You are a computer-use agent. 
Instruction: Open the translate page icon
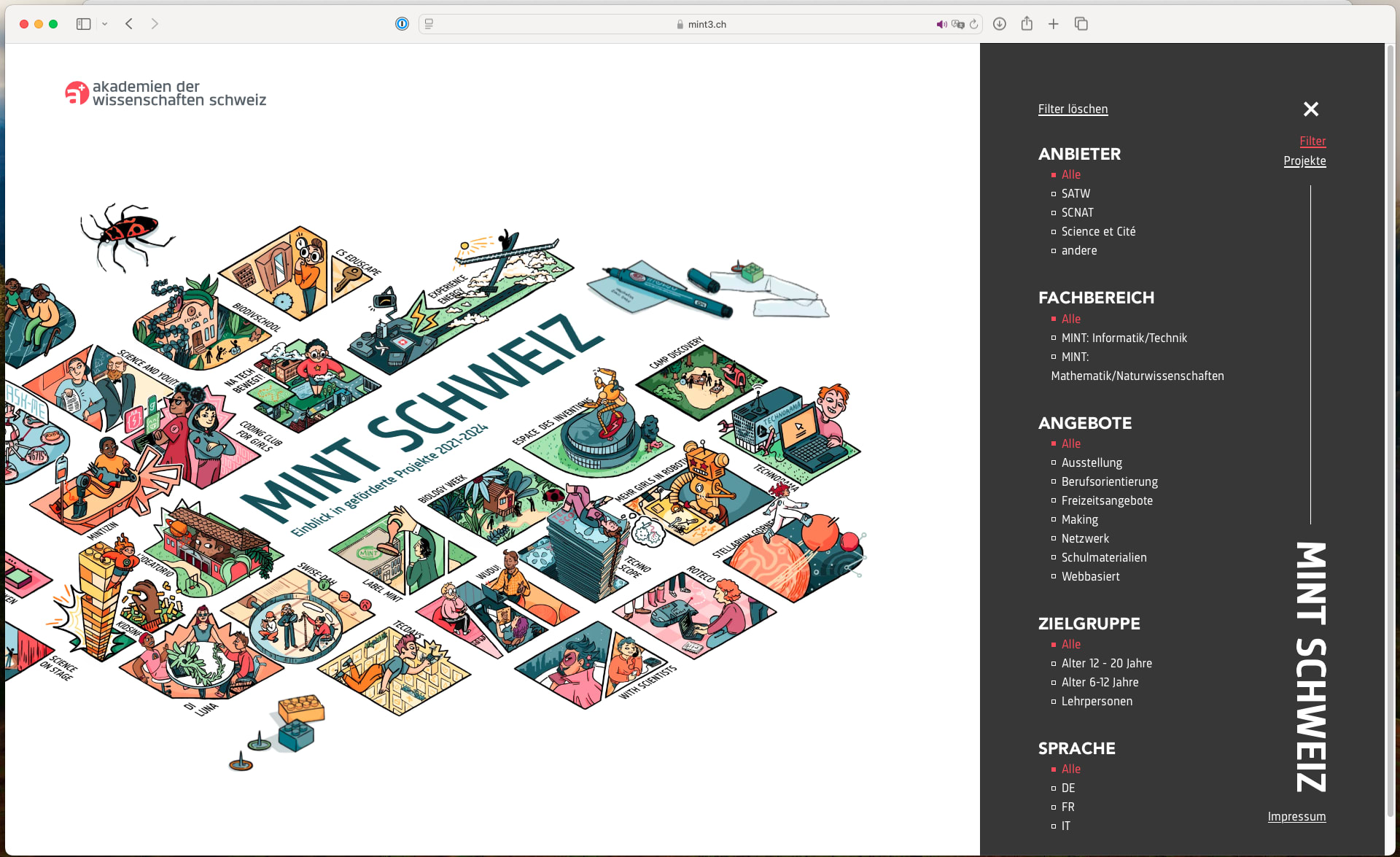click(x=958, y=24)
